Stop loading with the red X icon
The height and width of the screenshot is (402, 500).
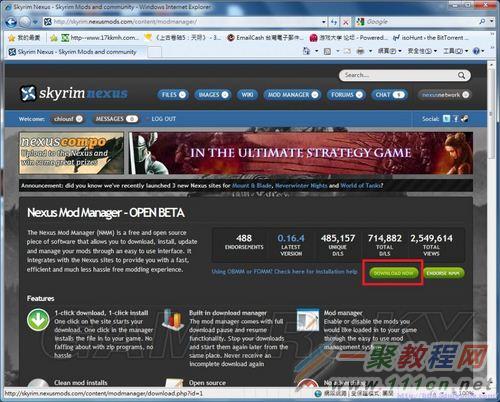point(346,22)
